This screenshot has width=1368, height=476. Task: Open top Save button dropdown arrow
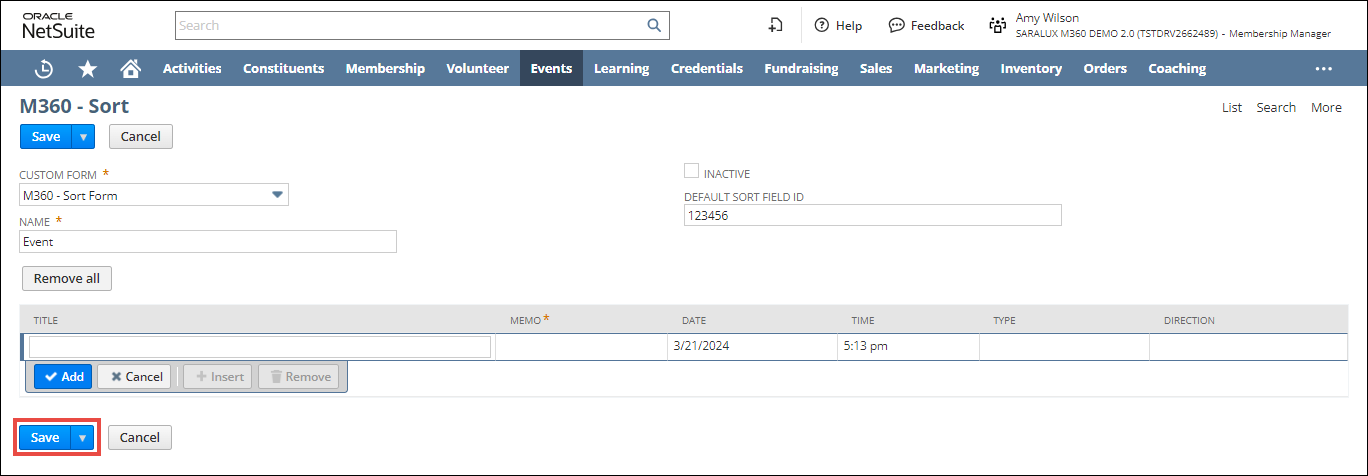[83, 136]
